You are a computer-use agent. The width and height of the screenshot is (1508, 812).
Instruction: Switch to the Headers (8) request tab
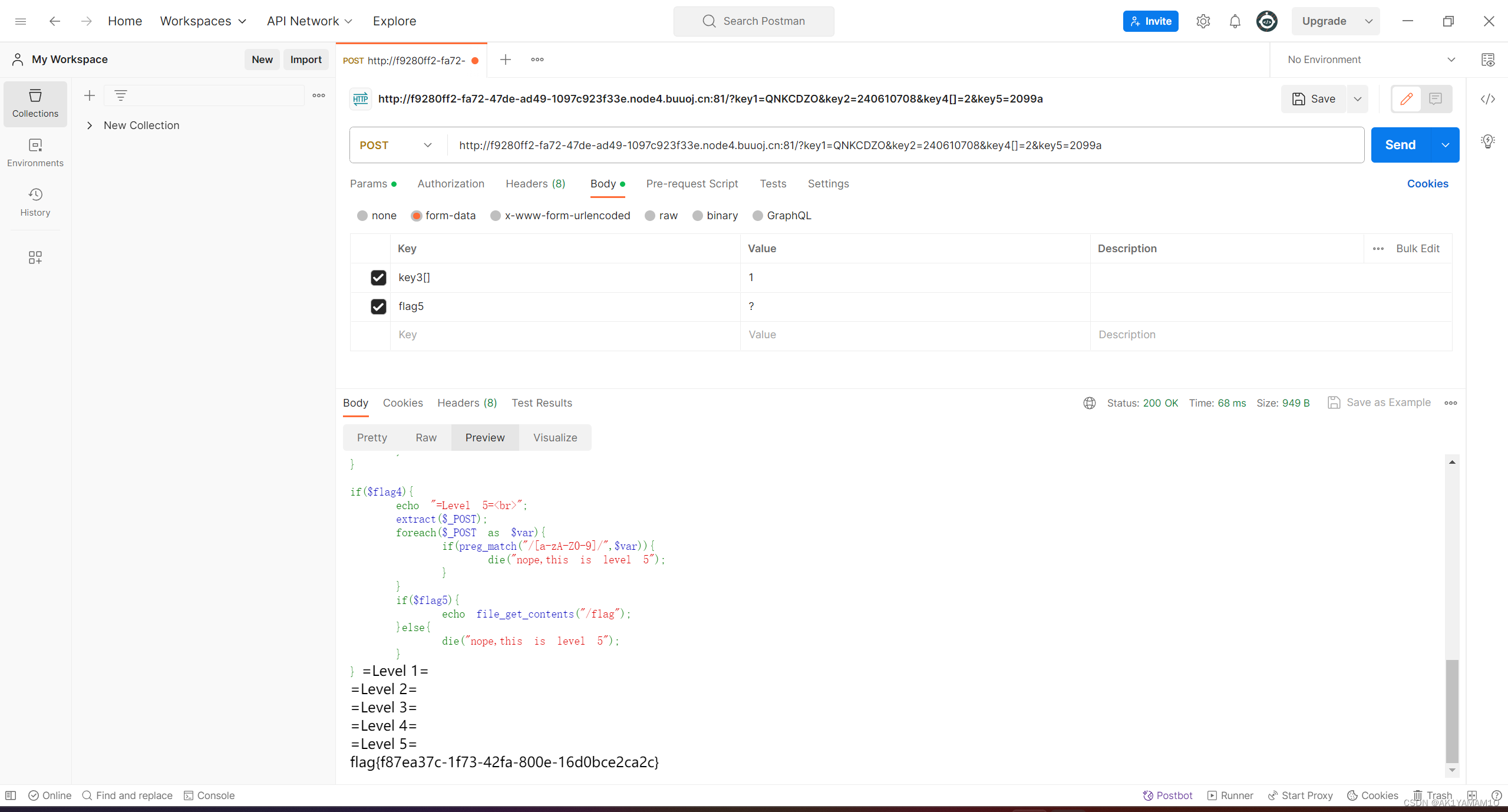coord(535,184)
